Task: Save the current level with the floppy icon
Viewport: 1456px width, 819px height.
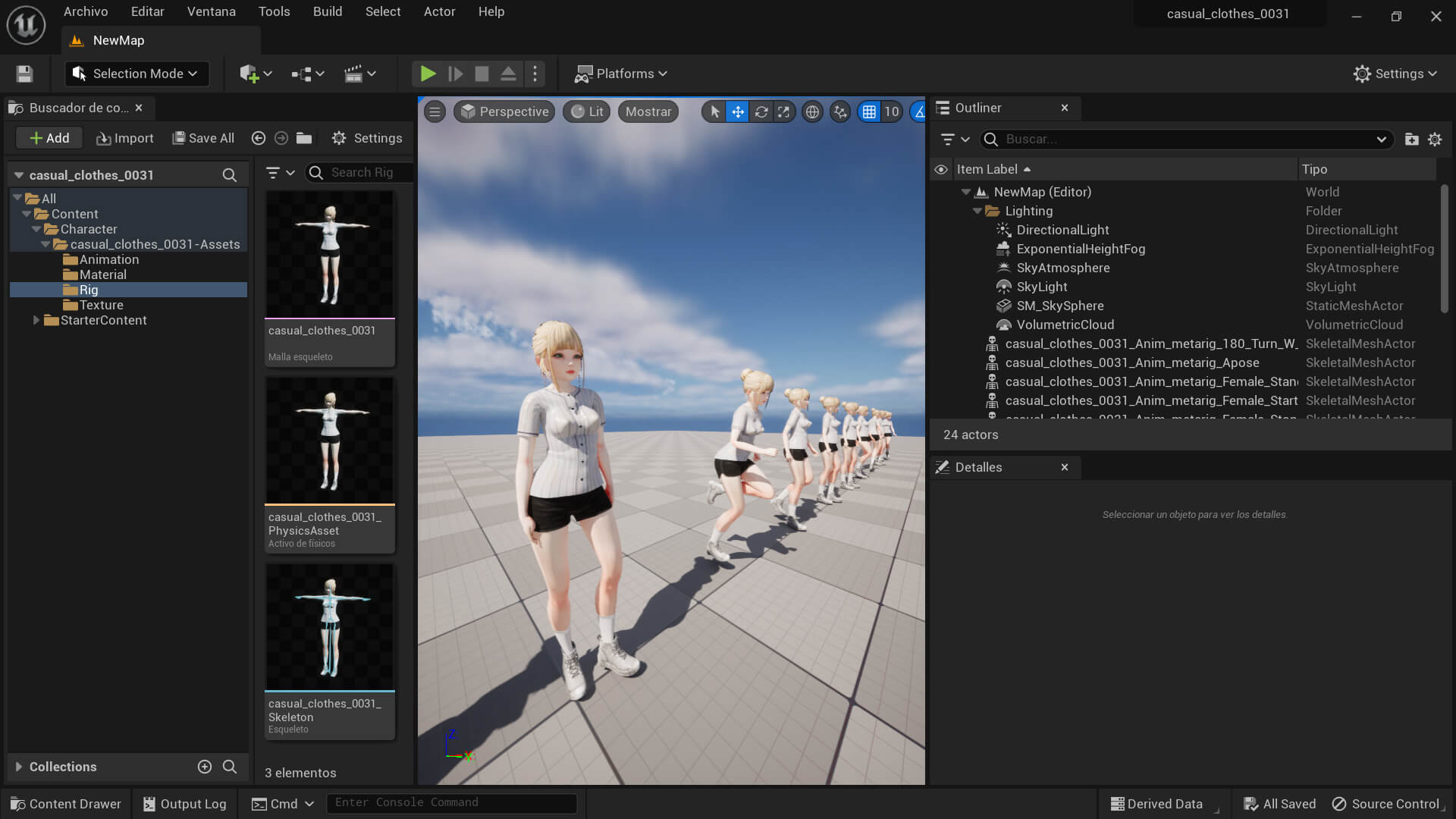Action: [24, 74]
